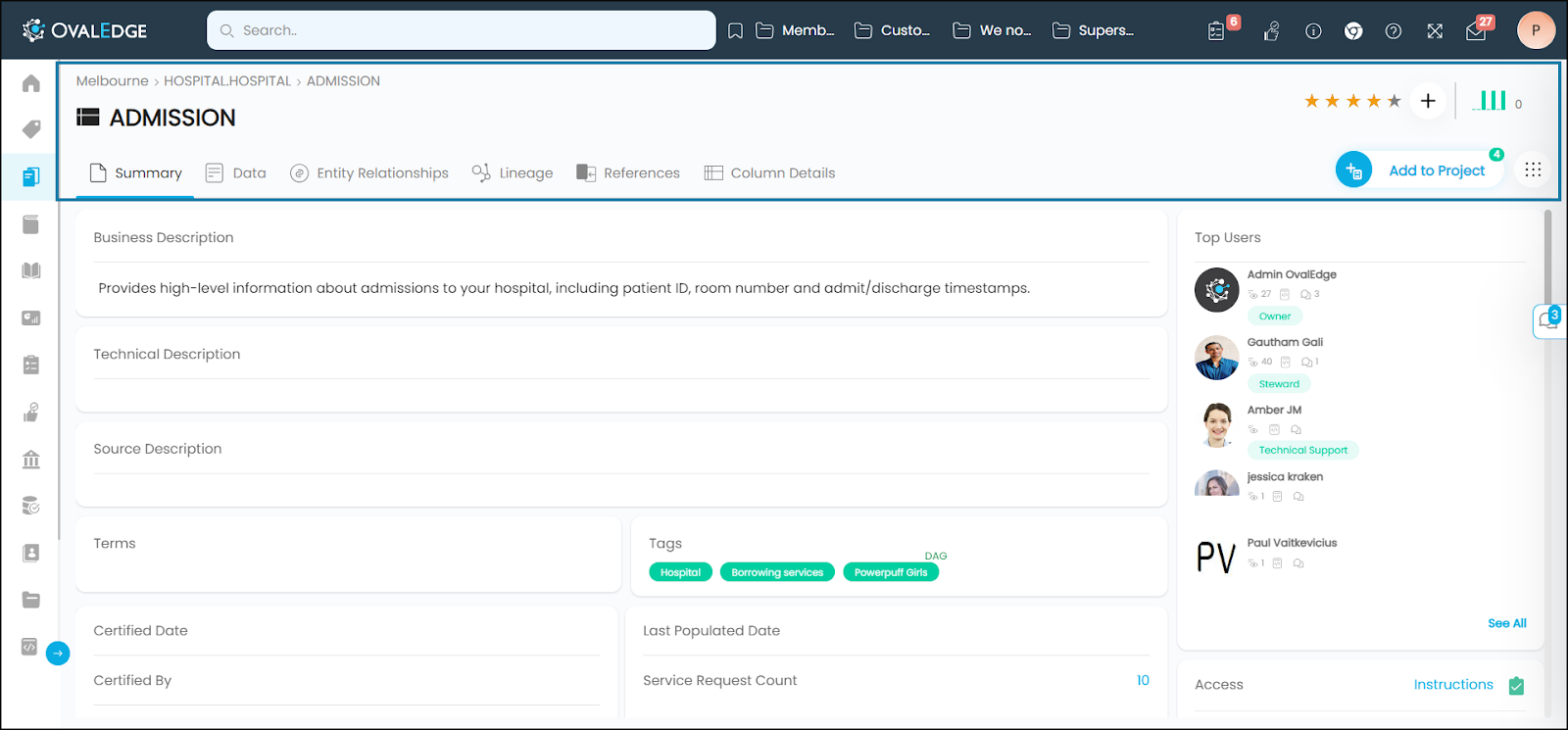
Task: Select Gautham Gali user avatar
Action: 1217,358
